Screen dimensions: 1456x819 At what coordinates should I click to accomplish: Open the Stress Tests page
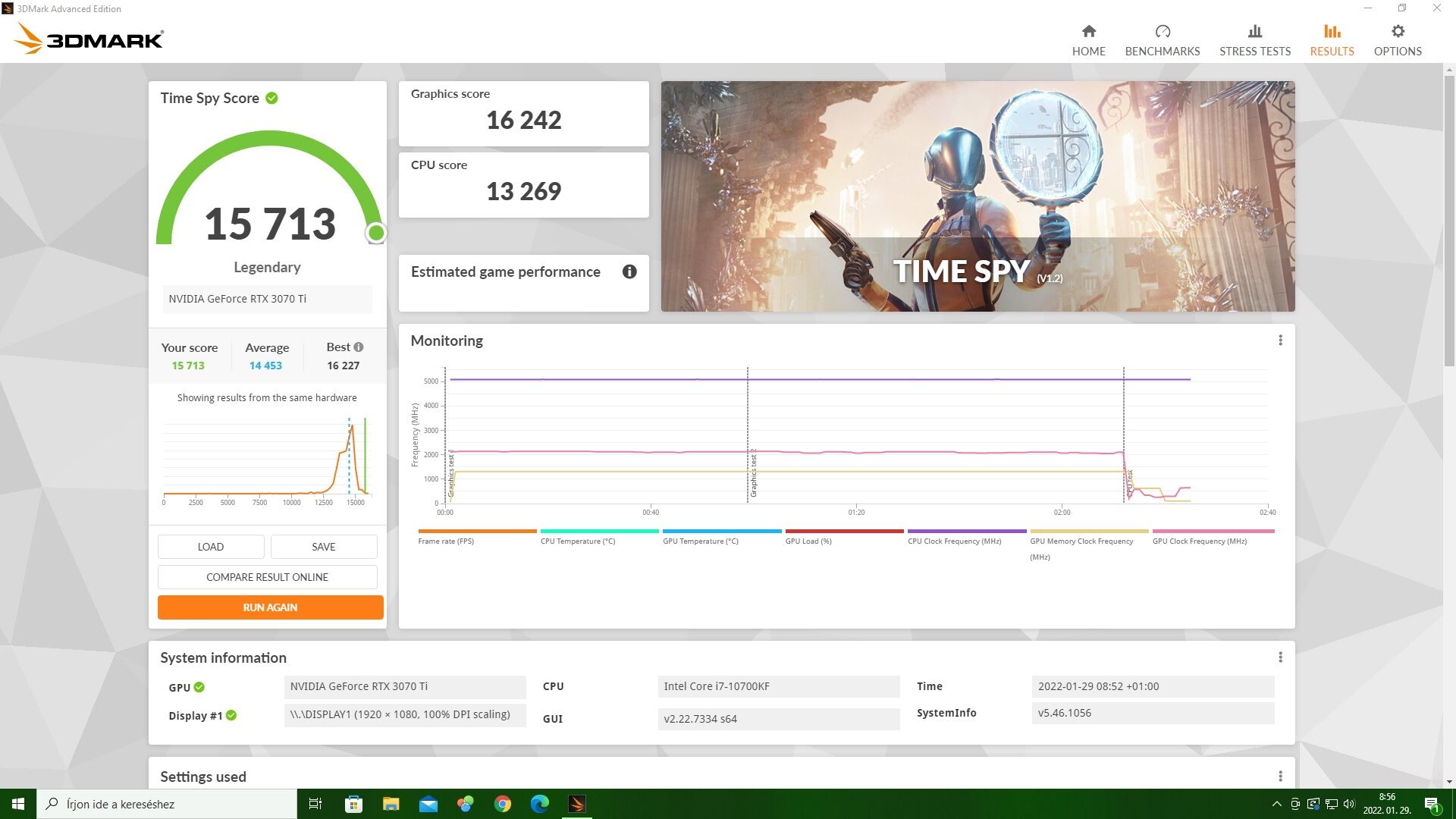click(1254, 39)
